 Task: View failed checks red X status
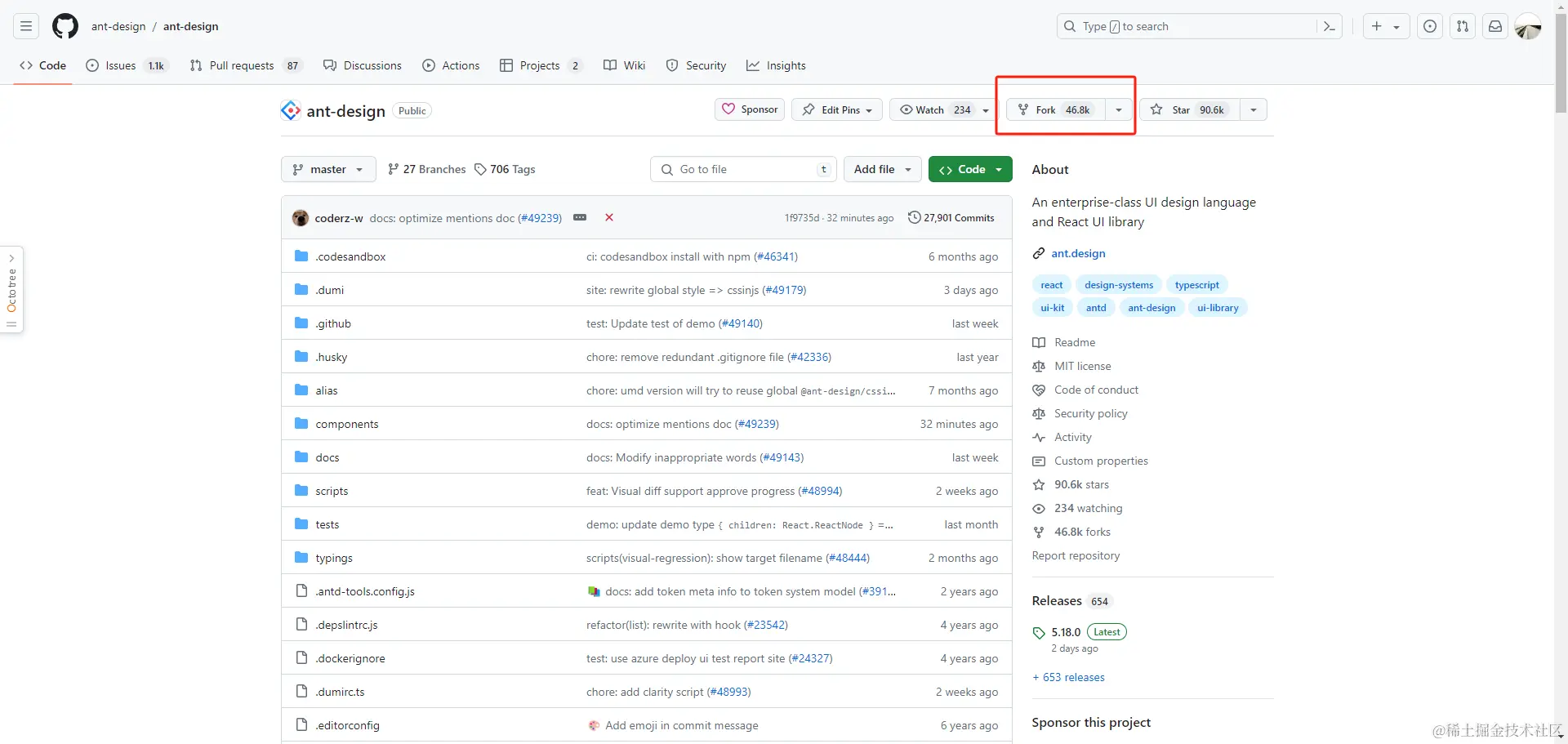609,217
